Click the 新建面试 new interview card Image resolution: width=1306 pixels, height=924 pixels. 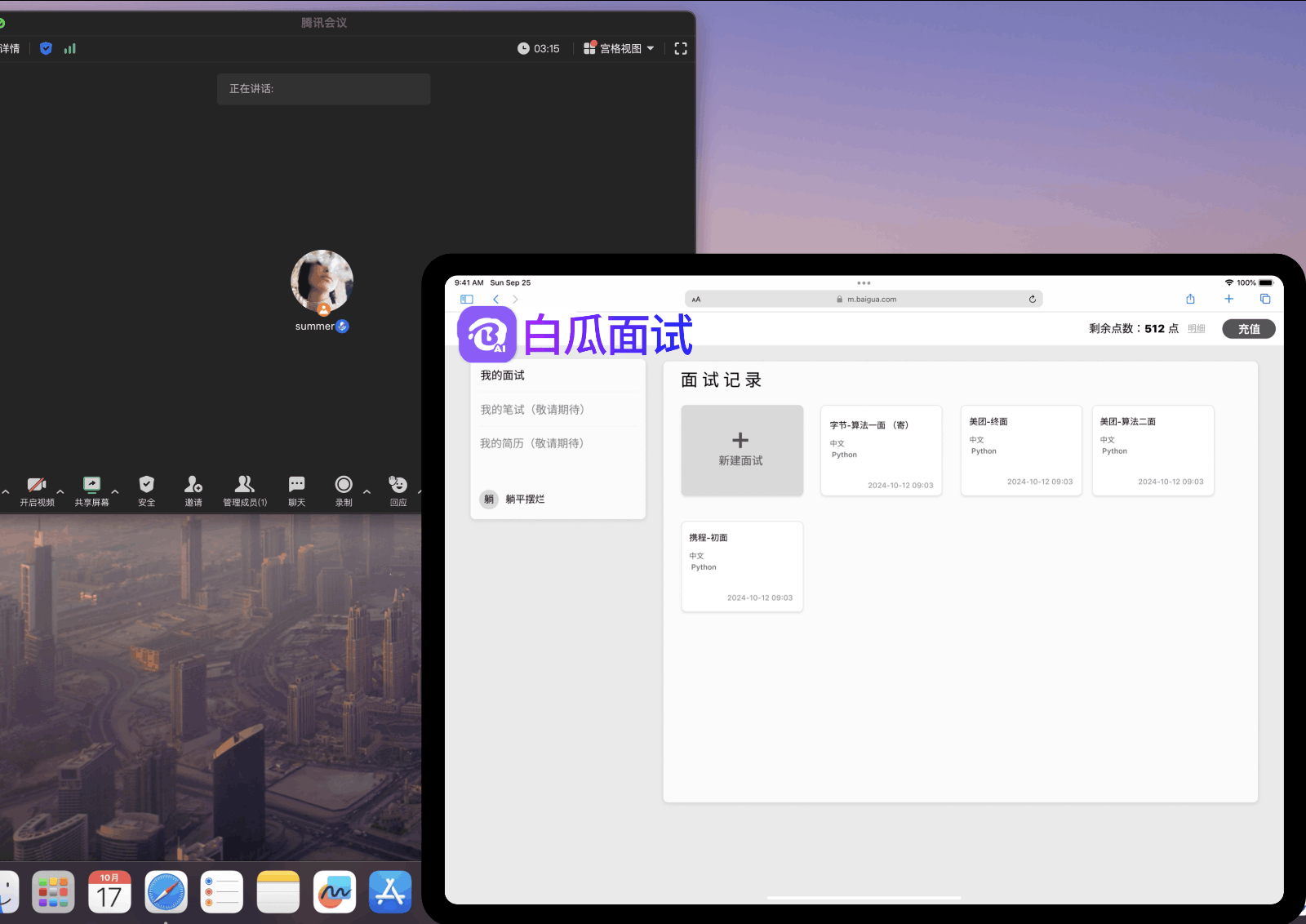point(742,450)
